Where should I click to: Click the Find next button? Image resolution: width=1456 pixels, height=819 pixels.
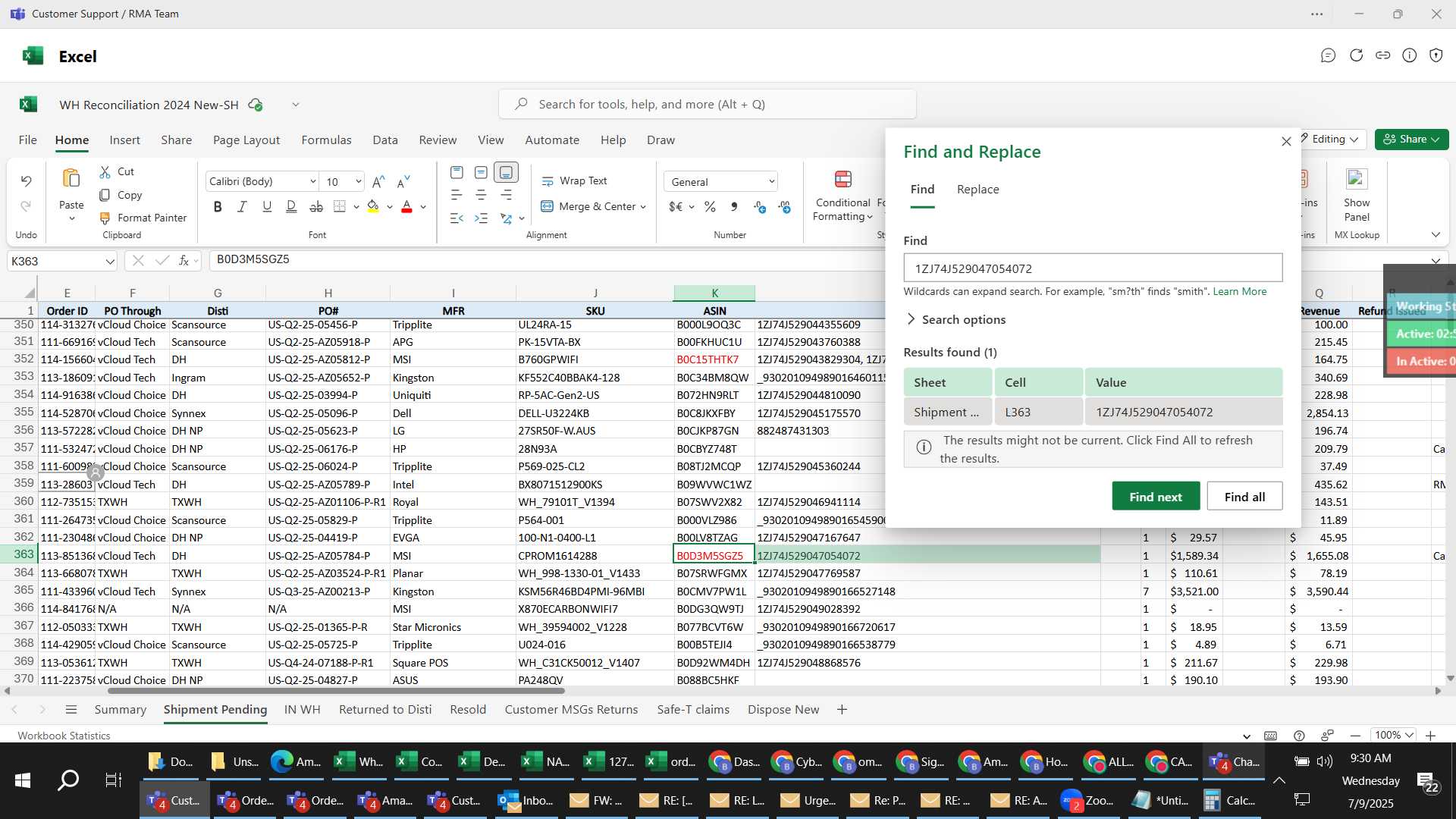coord(1156,497)
